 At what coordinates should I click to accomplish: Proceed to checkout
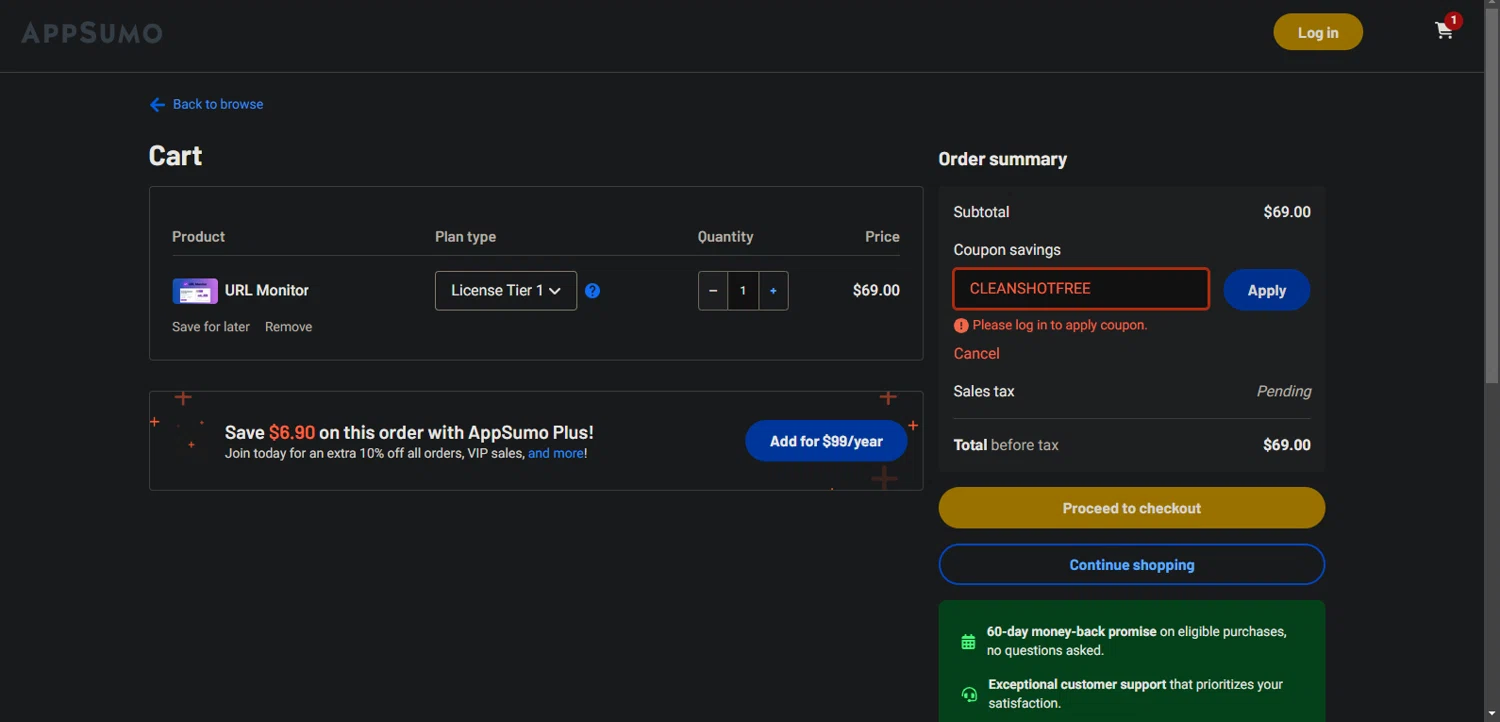click(1131, 508)
